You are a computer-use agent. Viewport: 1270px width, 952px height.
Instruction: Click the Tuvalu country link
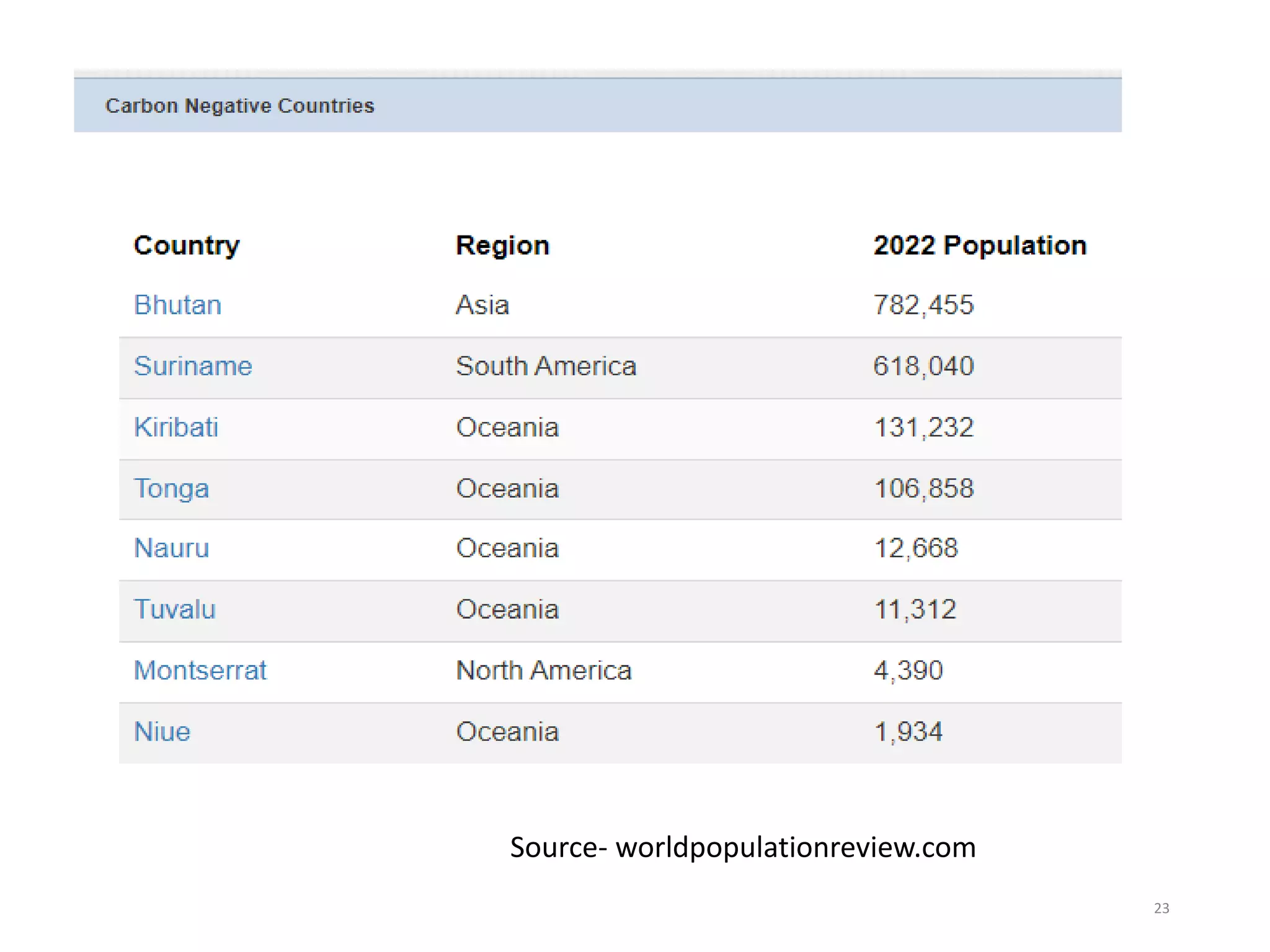coord(174,609)
